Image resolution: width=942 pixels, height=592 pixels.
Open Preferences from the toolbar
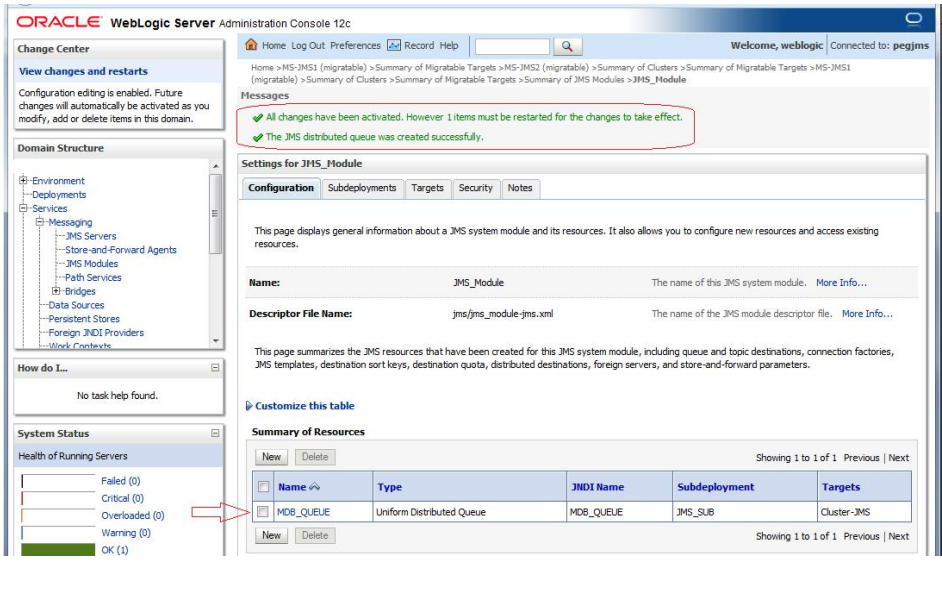355,45
